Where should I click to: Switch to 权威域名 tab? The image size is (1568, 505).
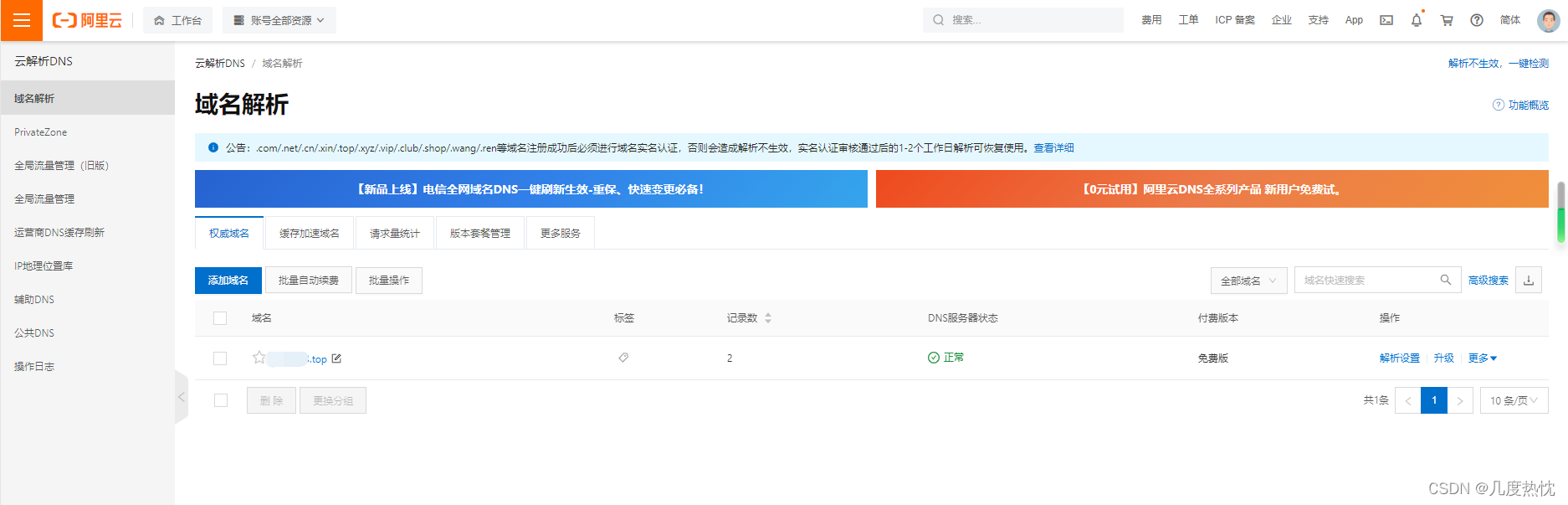point(229,233)
